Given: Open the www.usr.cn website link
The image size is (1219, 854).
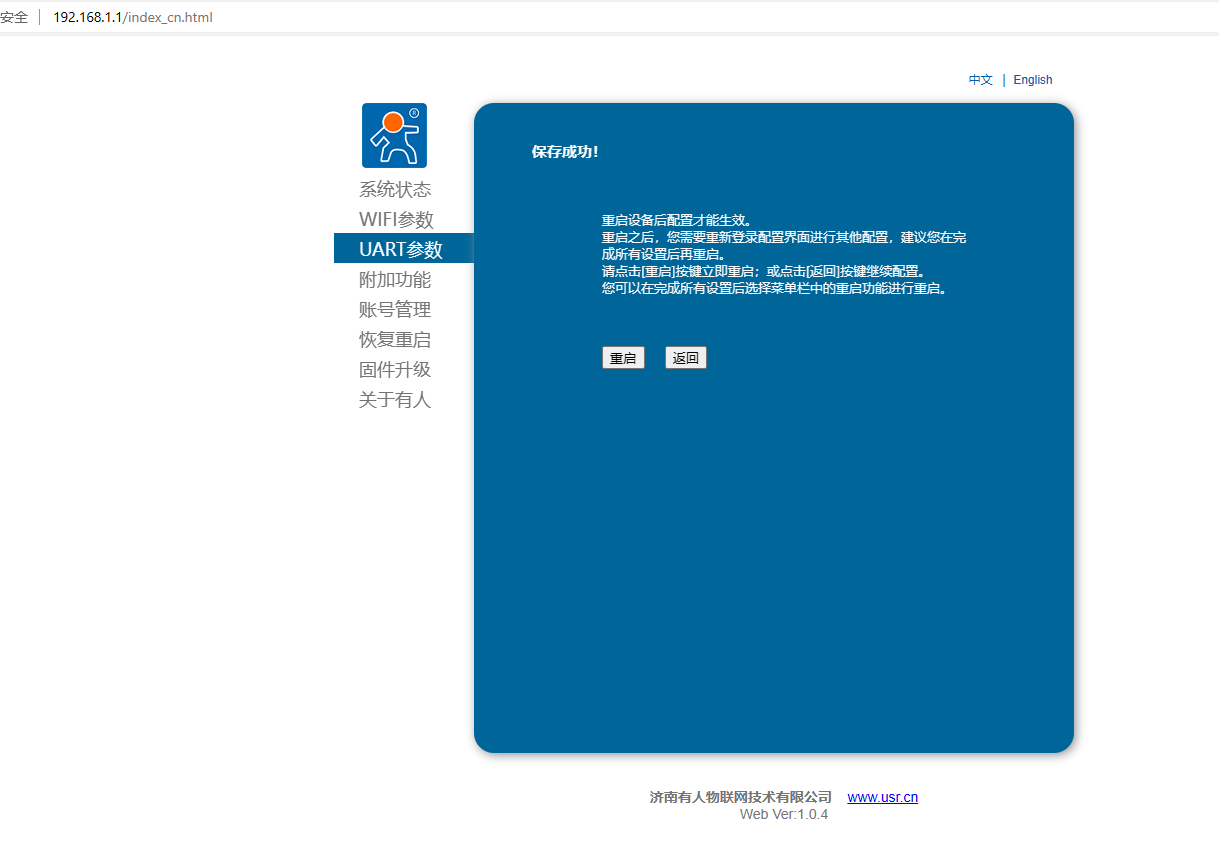Looking at the screenshot, I should pos(882,797).
